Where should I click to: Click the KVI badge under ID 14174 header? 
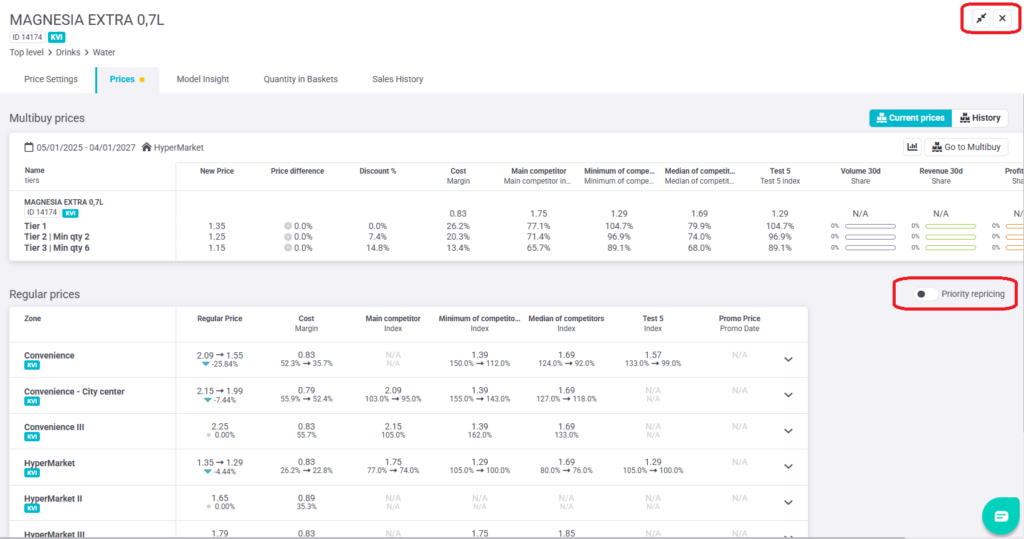[57, 37]
